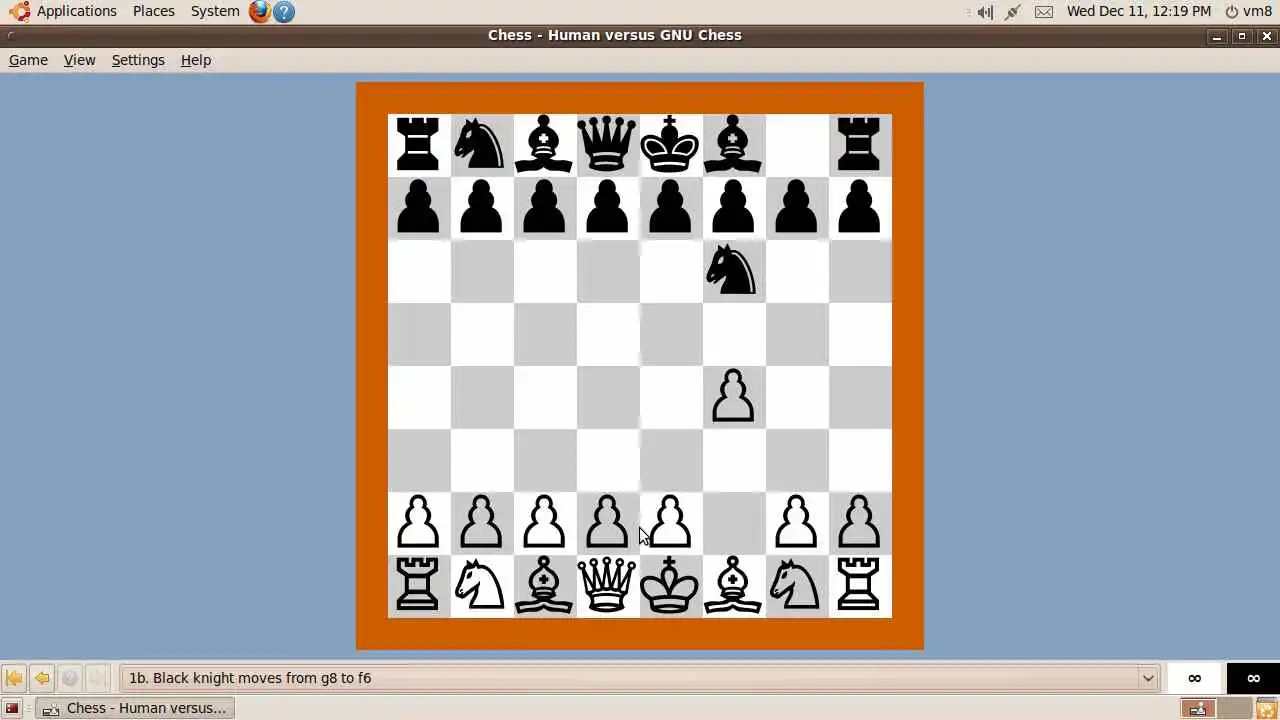Viewport: 1280px width, 720px height.
Task: Select the black pawn on f7
Action: 733,208
